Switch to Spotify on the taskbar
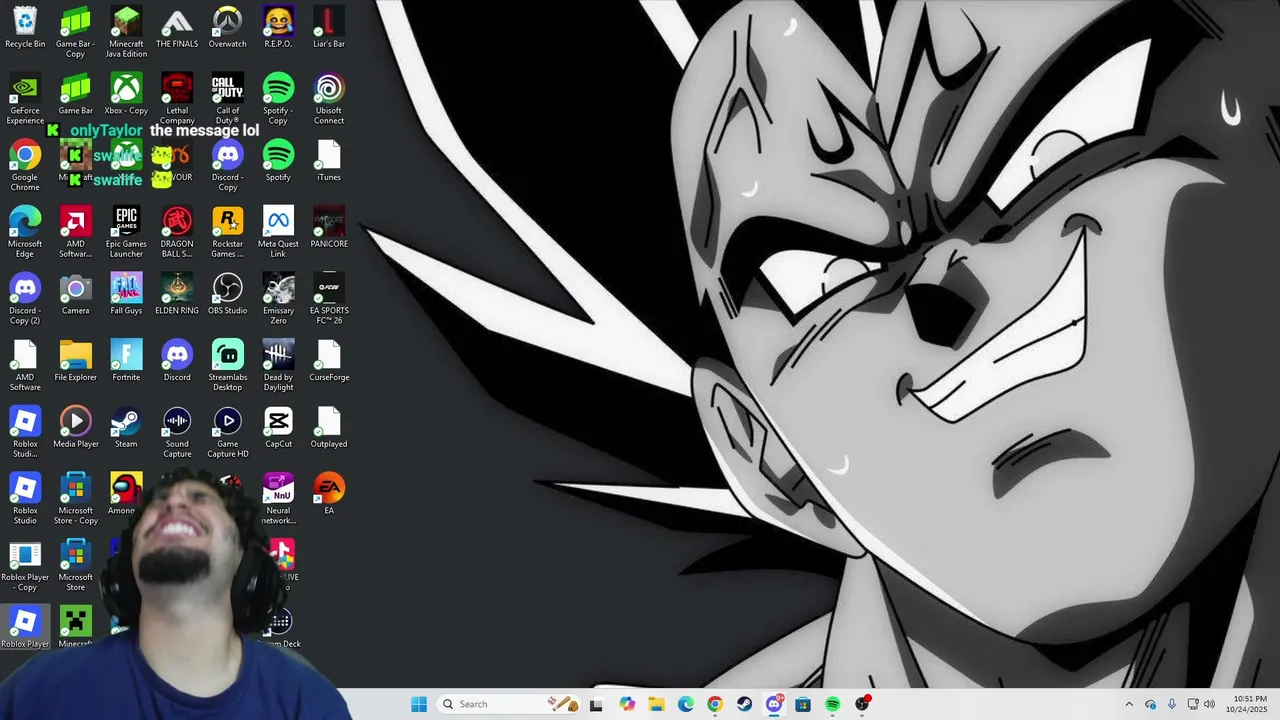Image resolution: width=1280 pixels, height=720 pixels. [833, 704]
